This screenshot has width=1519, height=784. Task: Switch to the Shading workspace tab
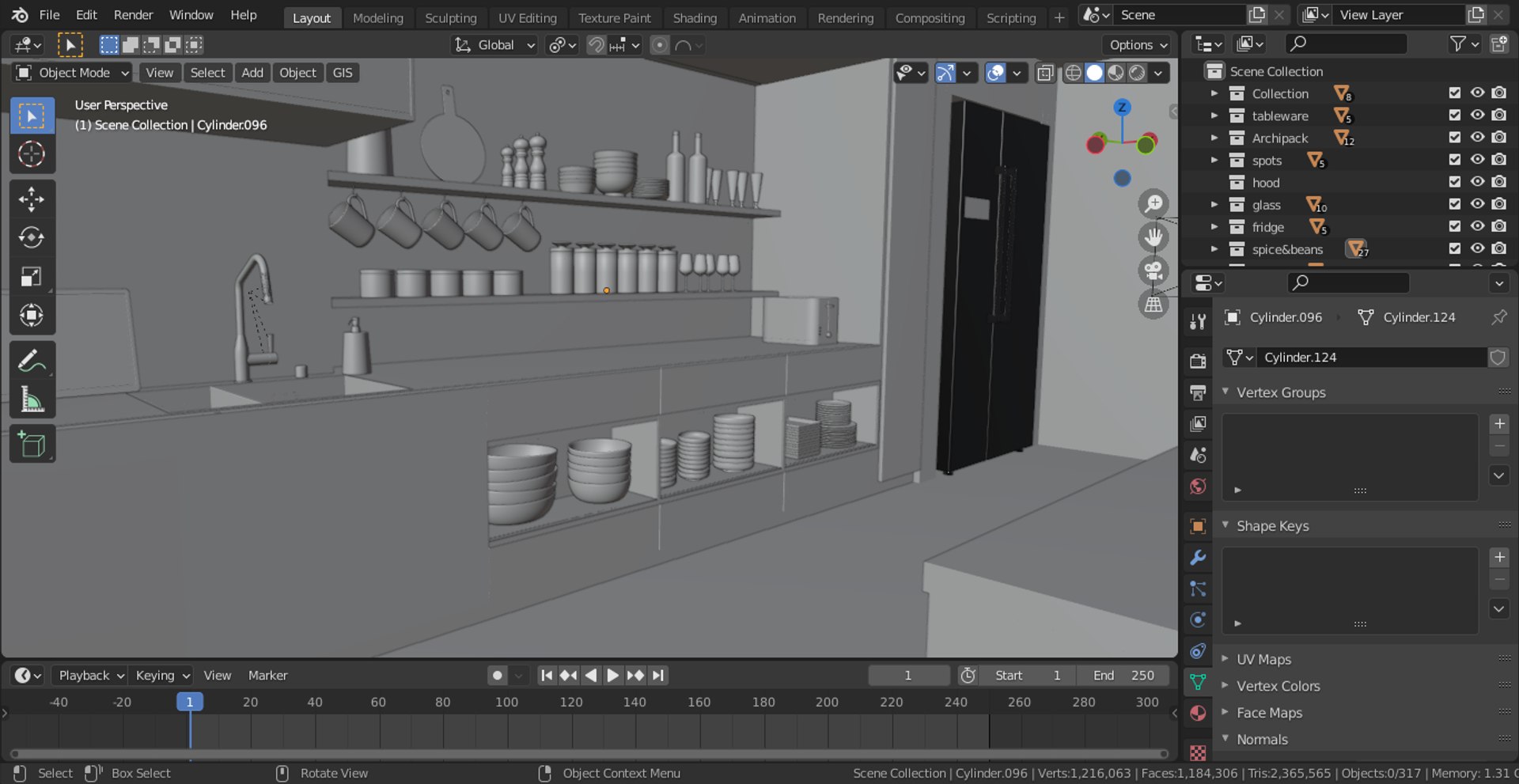[x=695, y=17]
